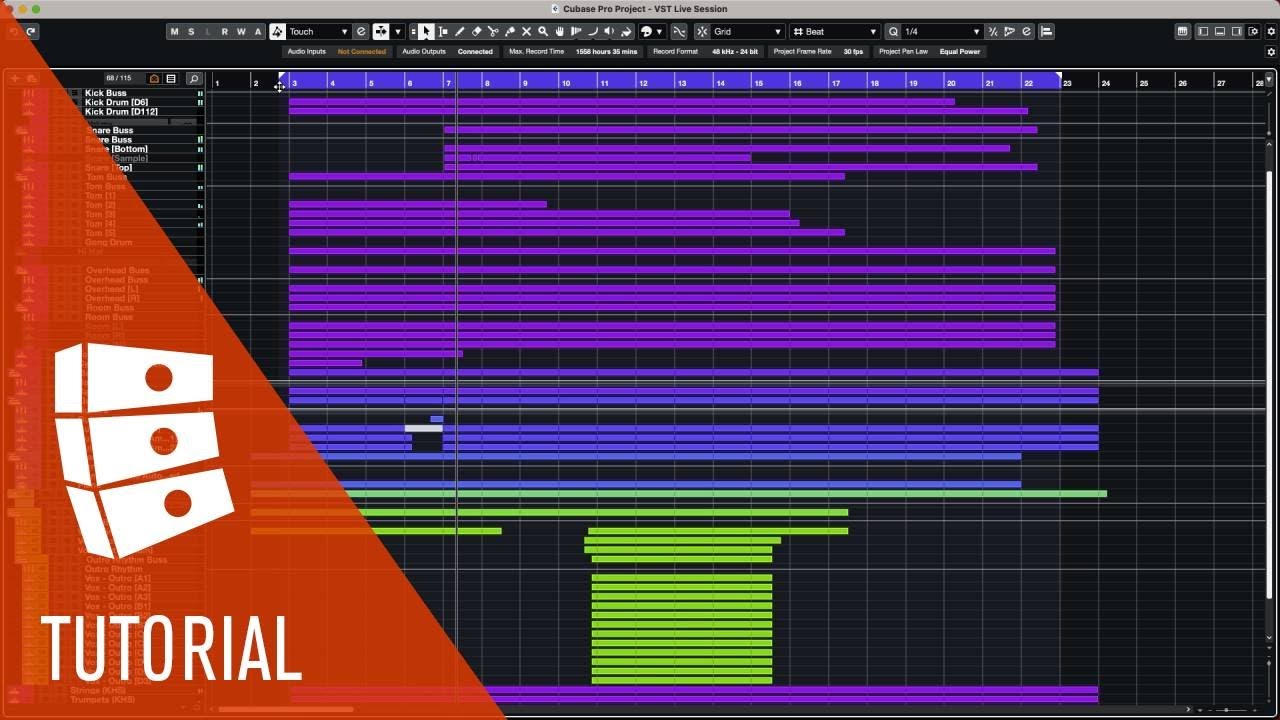Open toolbar setup gear icon
The height and width of the screenshot is (720, 1280).
(1271, 32)
